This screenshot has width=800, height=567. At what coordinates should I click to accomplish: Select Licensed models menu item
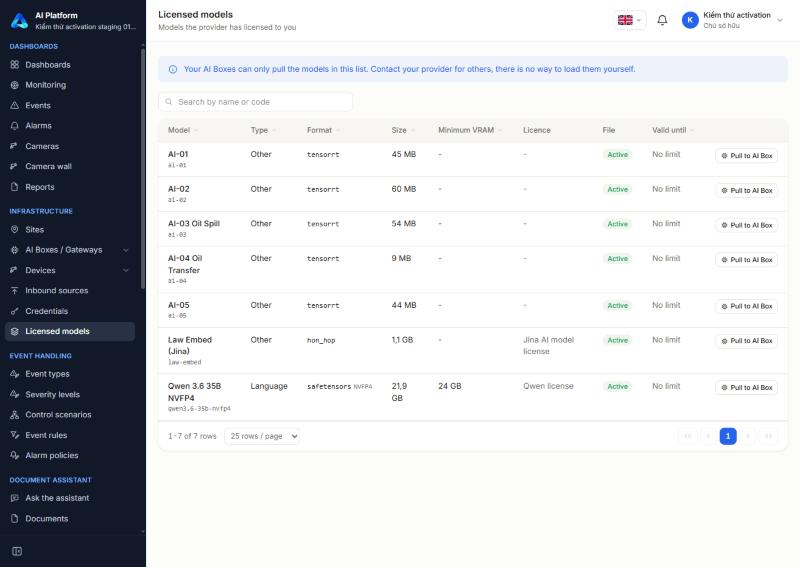tap(70, 331)
